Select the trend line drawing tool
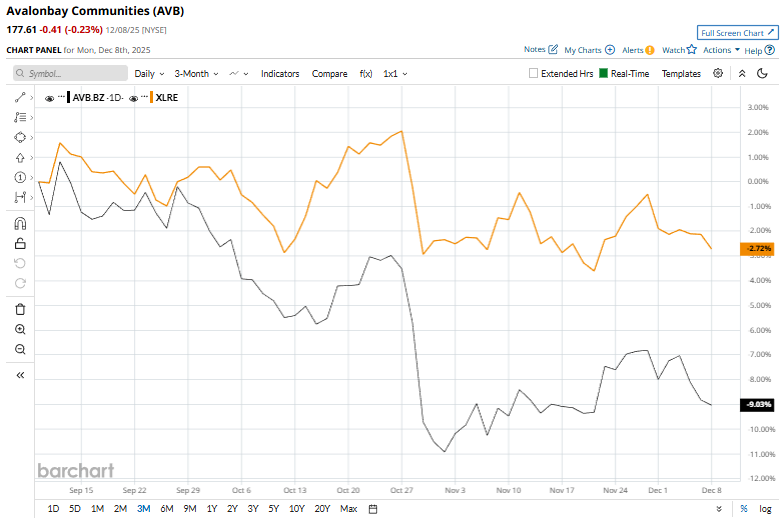This screenshot has width=781, height=525. (20, 98)
